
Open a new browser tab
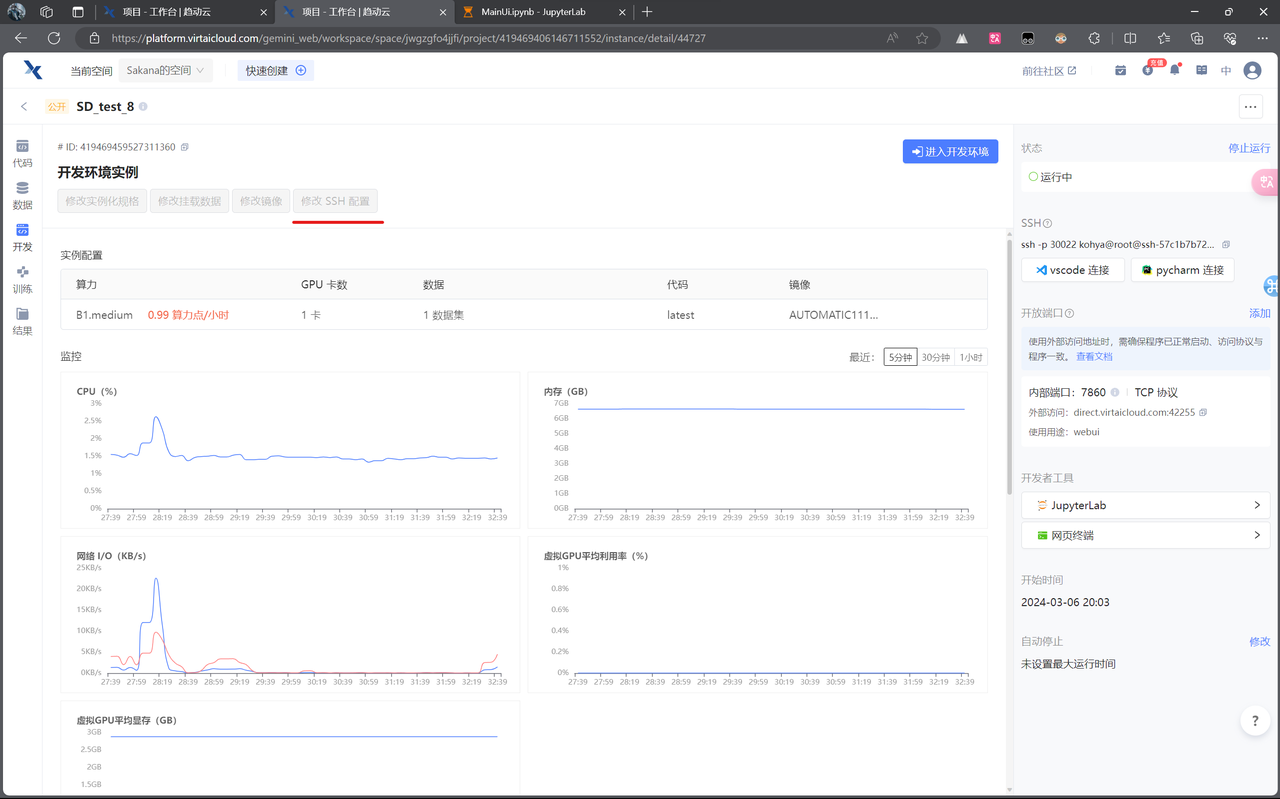[x=647, y=12]
